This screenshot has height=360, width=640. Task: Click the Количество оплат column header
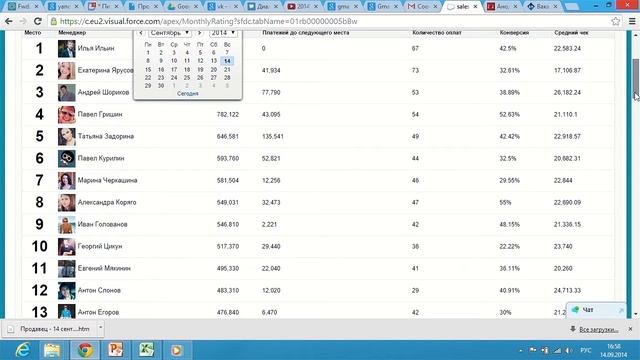point(437,33)
